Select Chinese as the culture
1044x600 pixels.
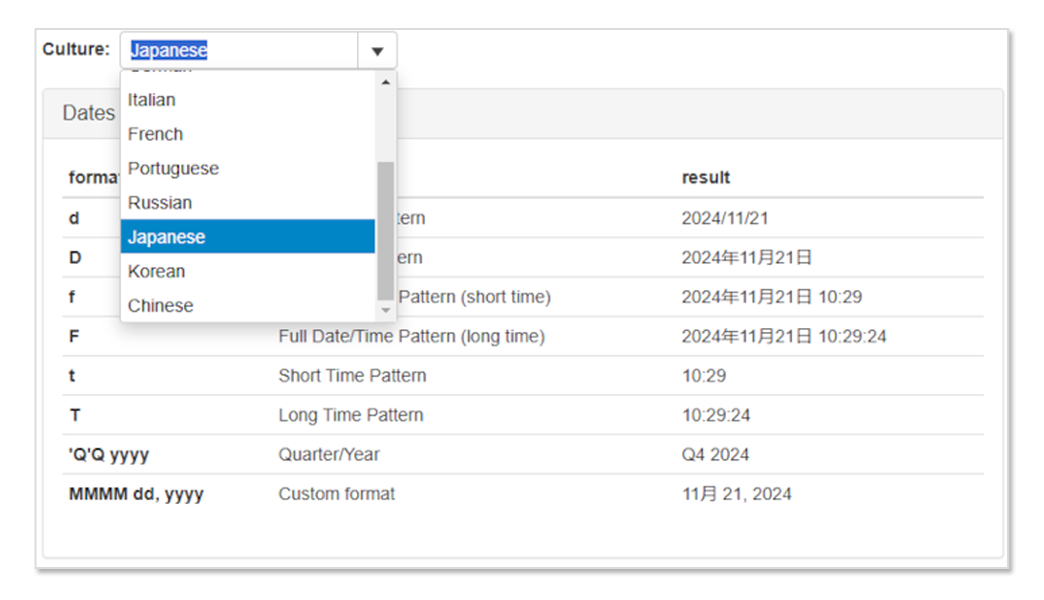pos(161,305)
